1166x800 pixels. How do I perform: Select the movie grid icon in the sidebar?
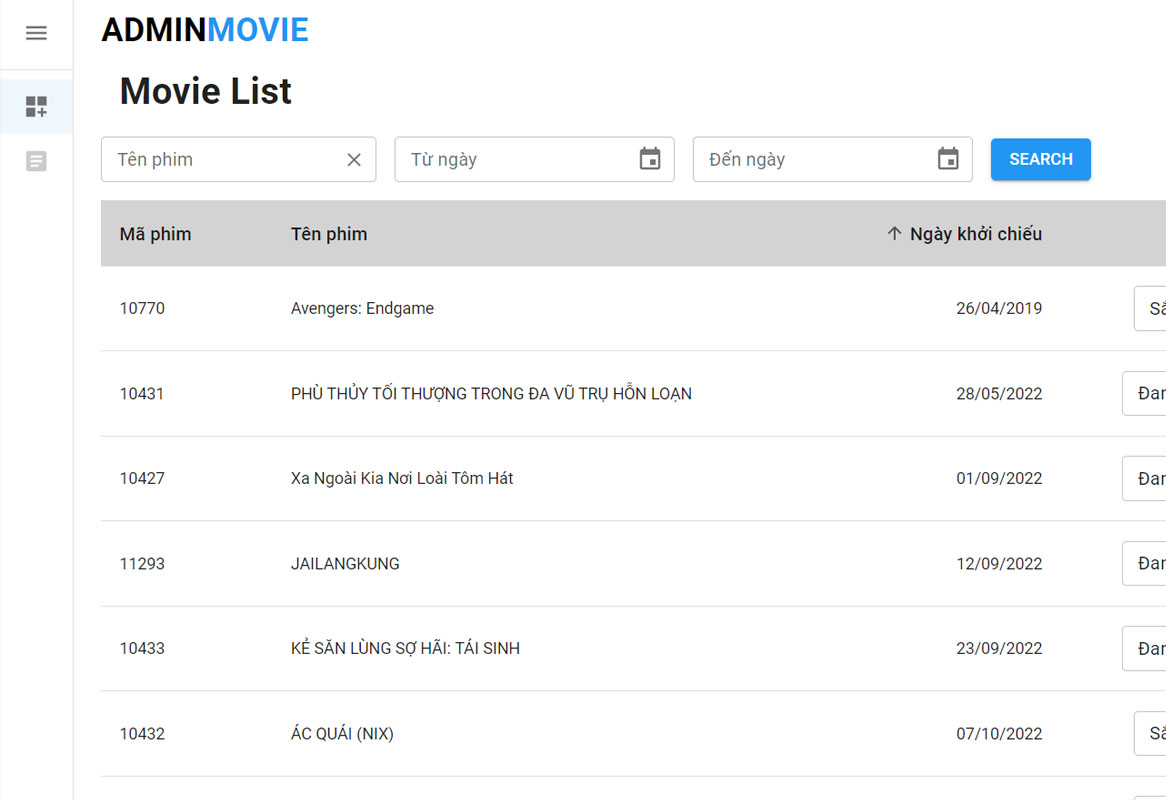coord(36,106)
